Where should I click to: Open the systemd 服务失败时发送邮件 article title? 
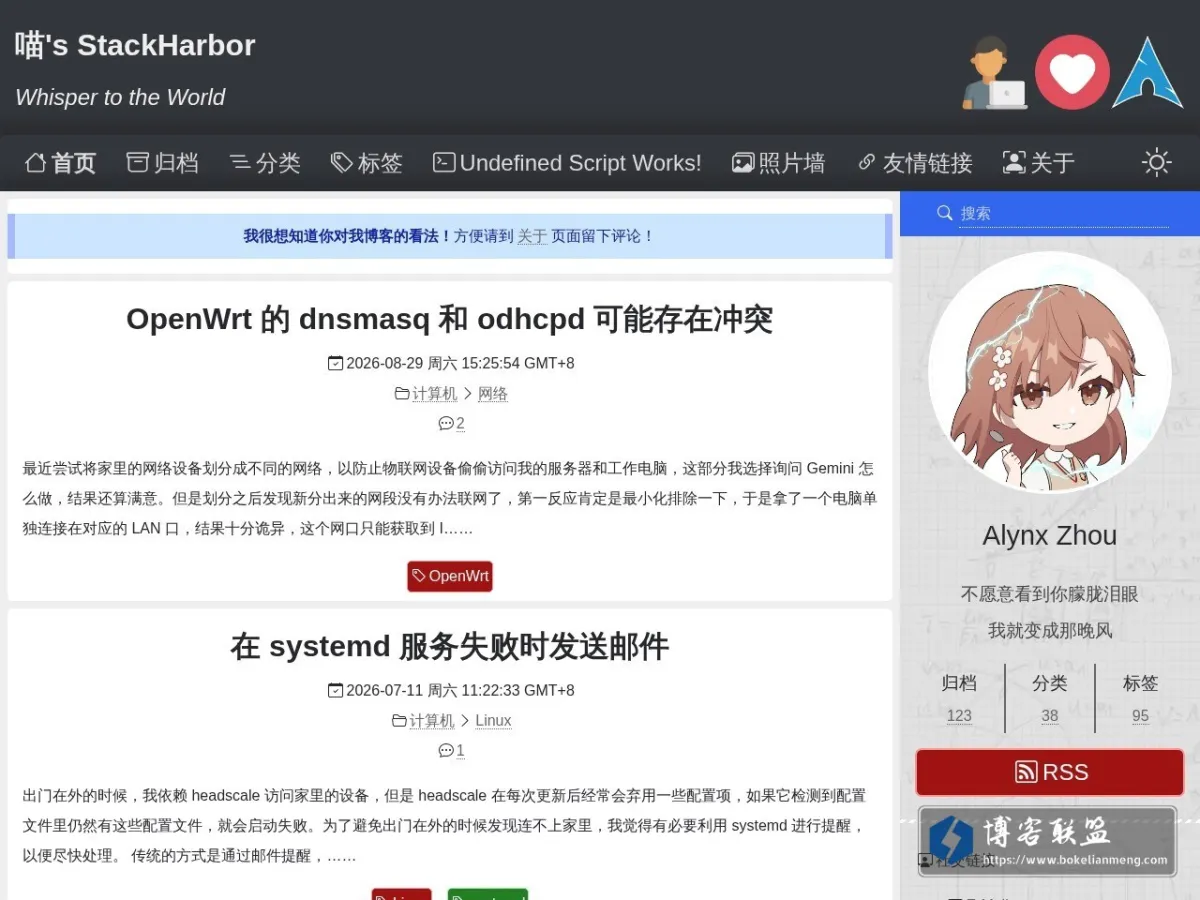[x=449, y=646]
